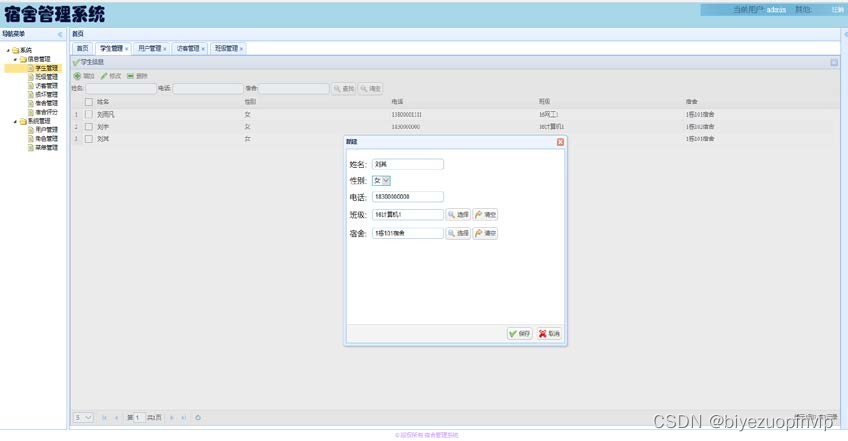Click the magnifier search button beside filter fields

coord(343,88)
